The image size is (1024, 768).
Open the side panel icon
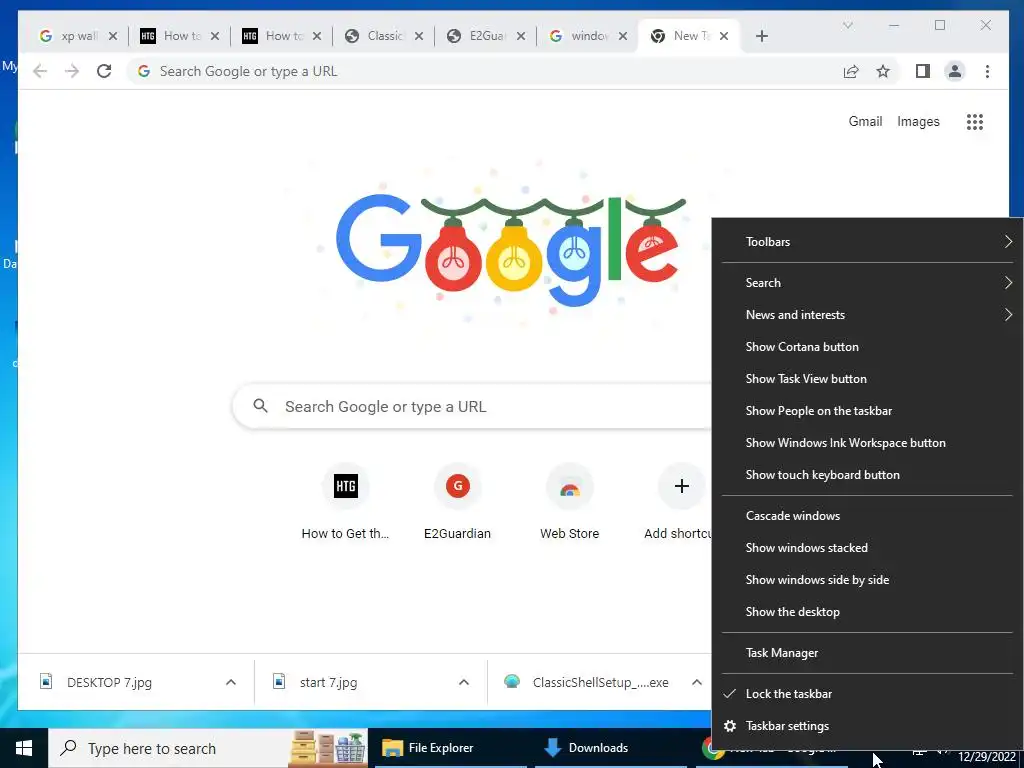click(x=922, y=71)
